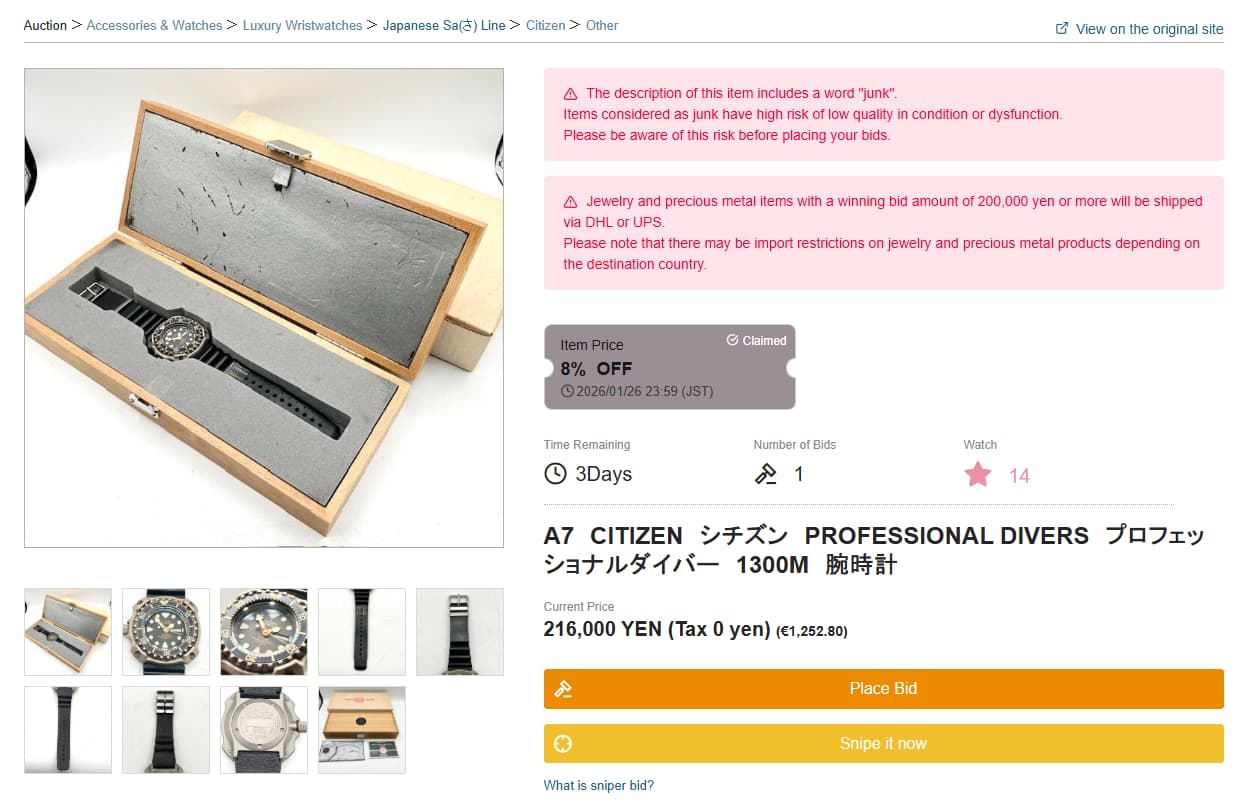1256x808 pixels.
Task: Click the clock icon beside 3Days
Action: (x=555, y=474)
